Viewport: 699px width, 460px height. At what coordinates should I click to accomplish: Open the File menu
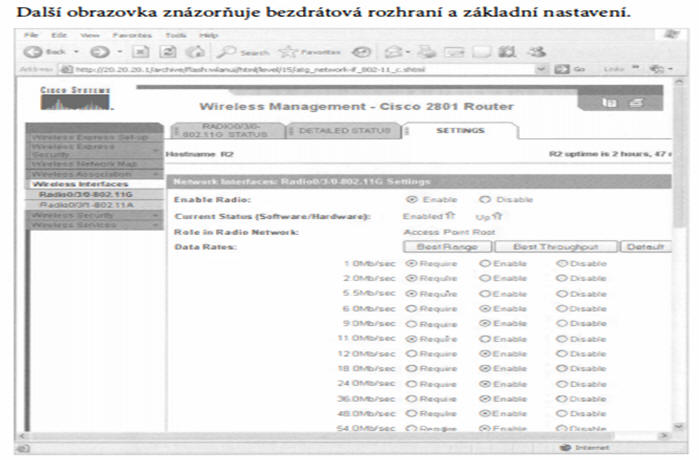click(31, 35)
